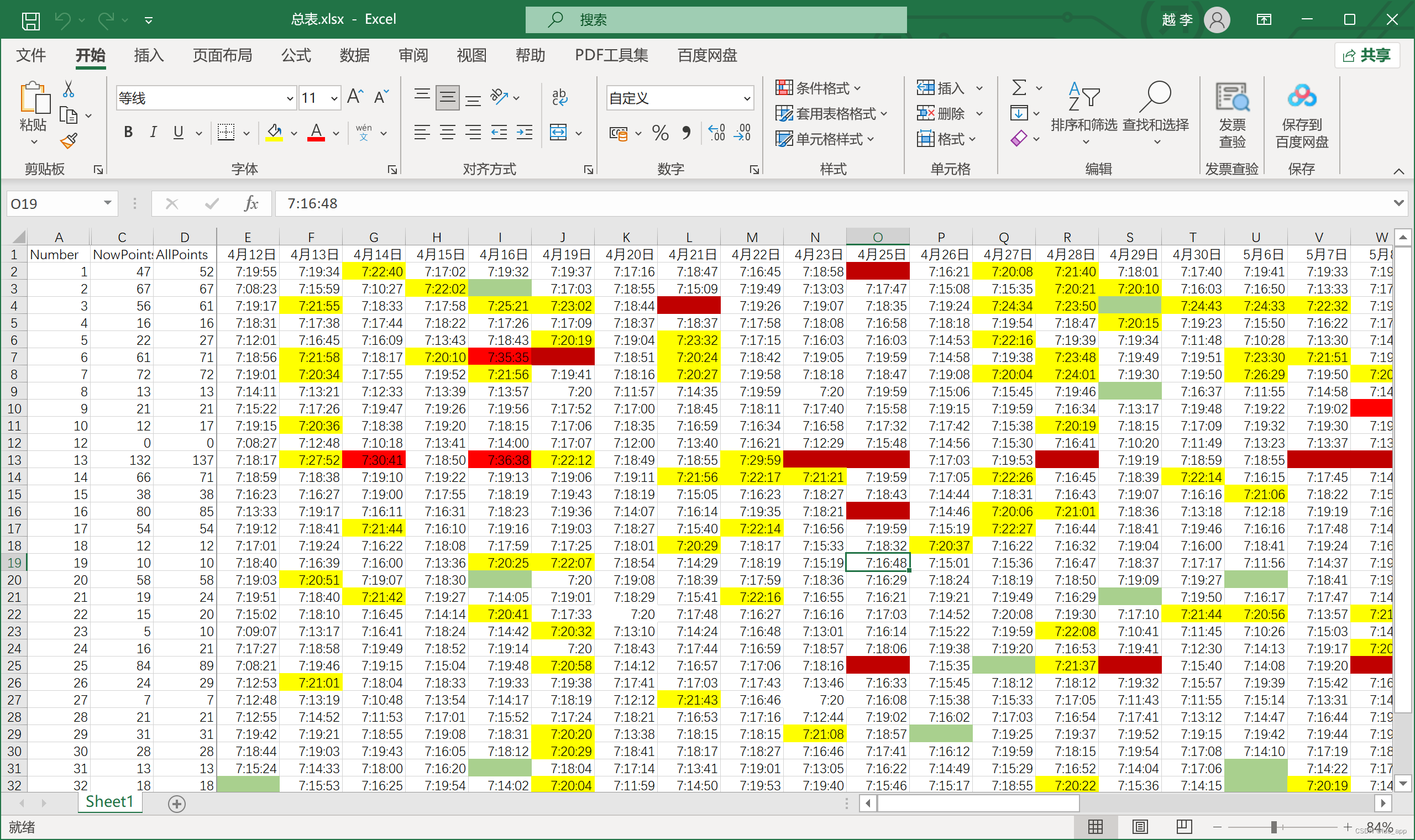Viewport: 1415px width, 840px height.
Task: Select the Format Painter brush
Action: coord(69,141)
